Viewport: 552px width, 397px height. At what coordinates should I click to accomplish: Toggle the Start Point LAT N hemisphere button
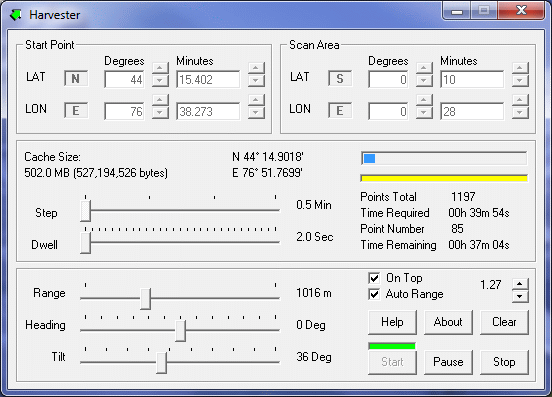point(76,78)
